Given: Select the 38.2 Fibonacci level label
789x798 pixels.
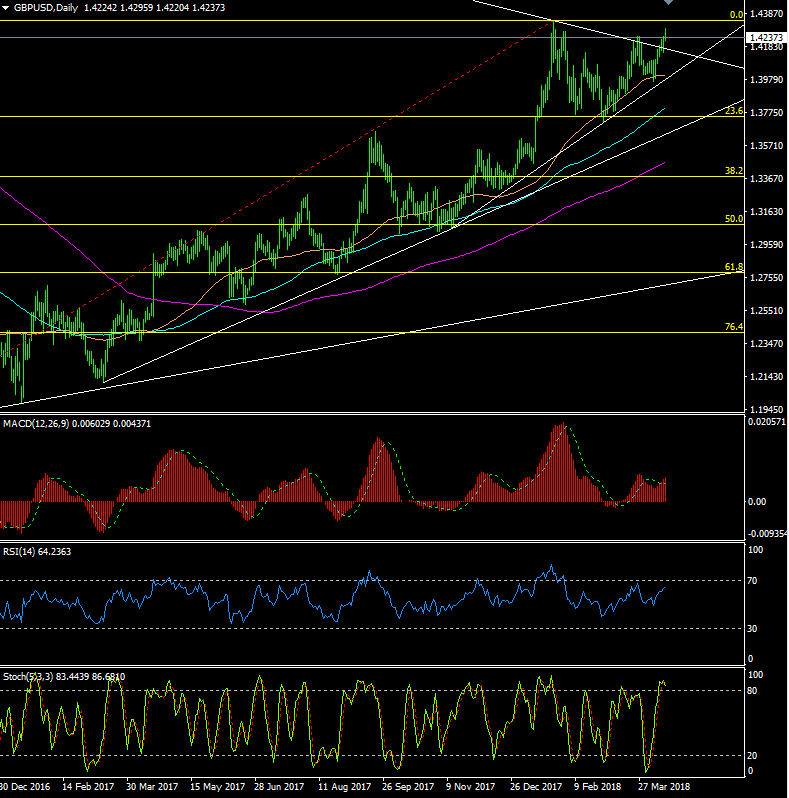Looking at the screenshot, I should pyautogui.click(x=733, y=171).
